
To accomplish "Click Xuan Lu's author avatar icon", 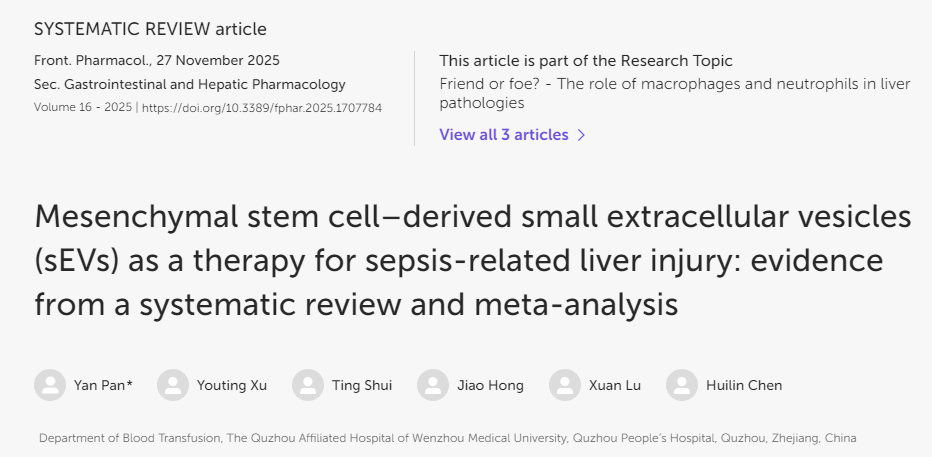I will click(565, 385).
